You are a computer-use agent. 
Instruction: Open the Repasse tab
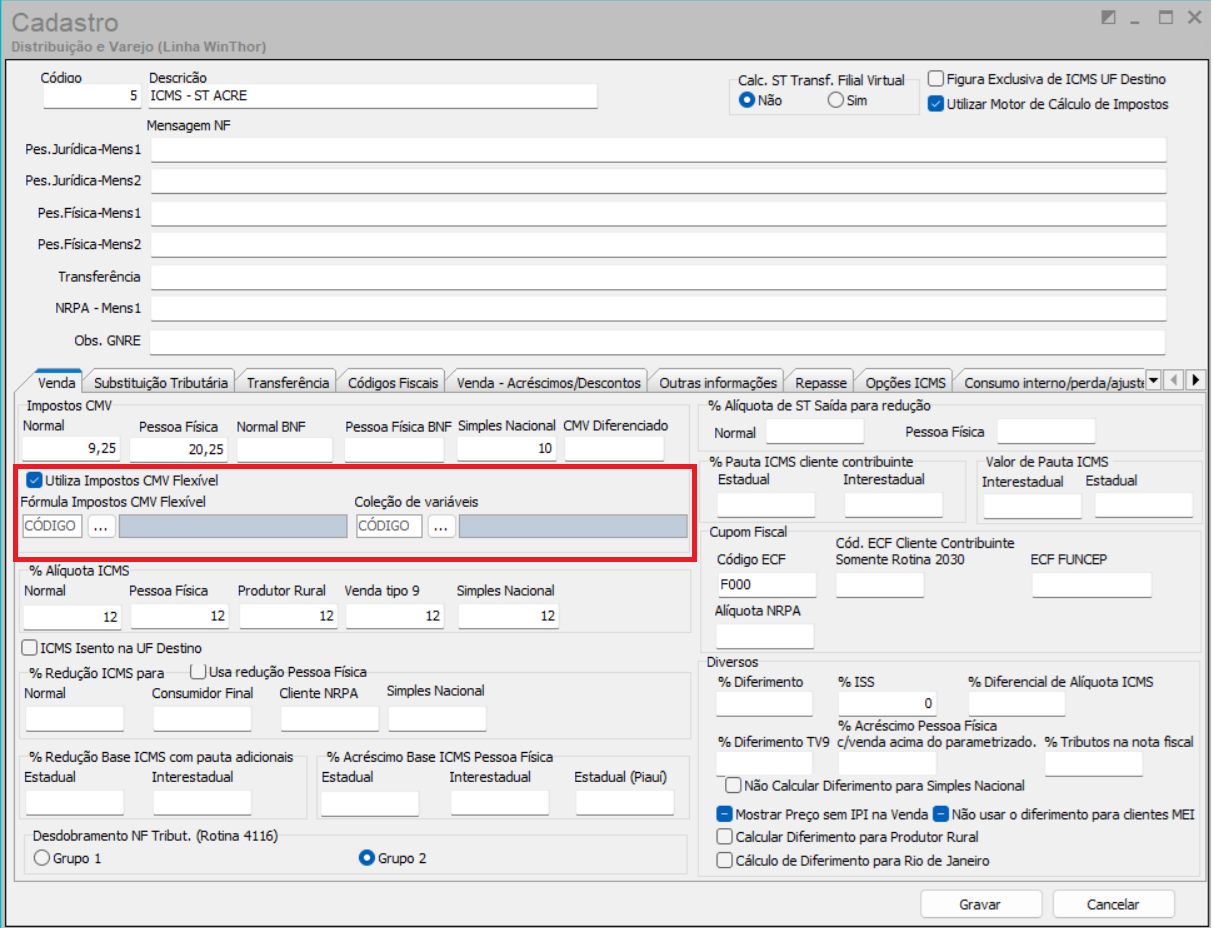(x=821, y=382)
